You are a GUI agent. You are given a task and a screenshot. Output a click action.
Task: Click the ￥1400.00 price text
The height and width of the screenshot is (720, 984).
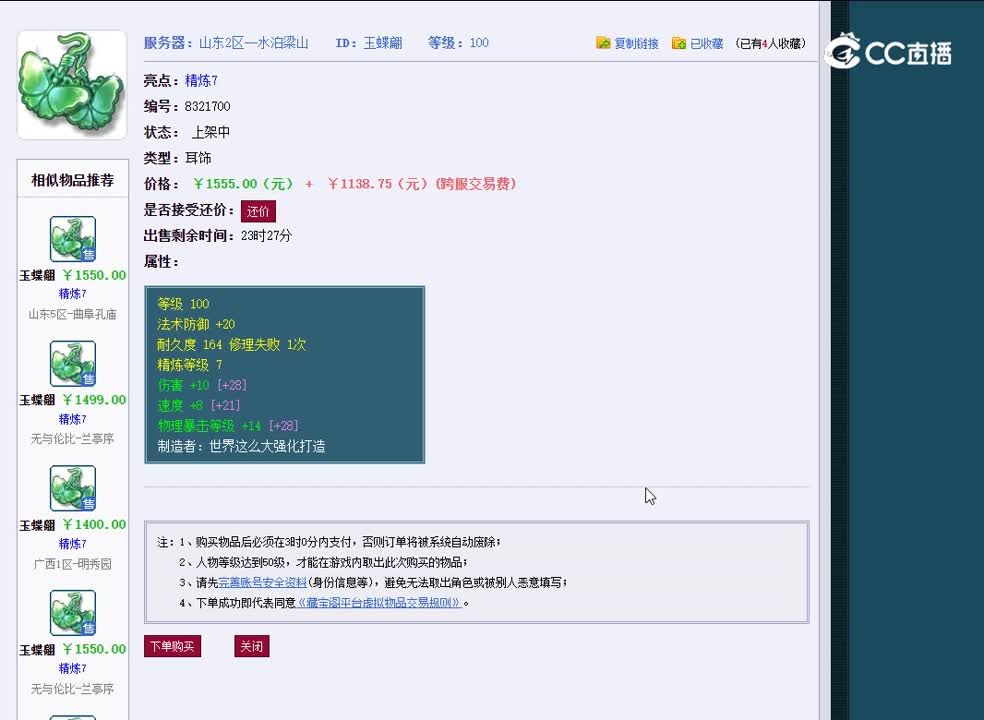point(94,524)
